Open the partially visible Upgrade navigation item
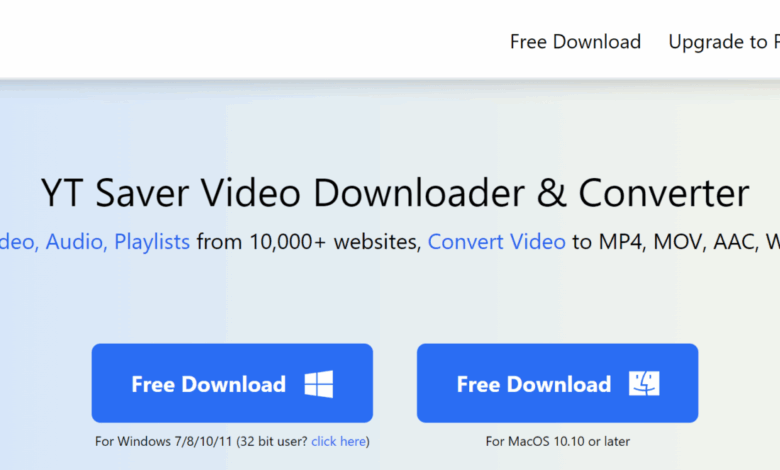 click(x=724, y=42)
